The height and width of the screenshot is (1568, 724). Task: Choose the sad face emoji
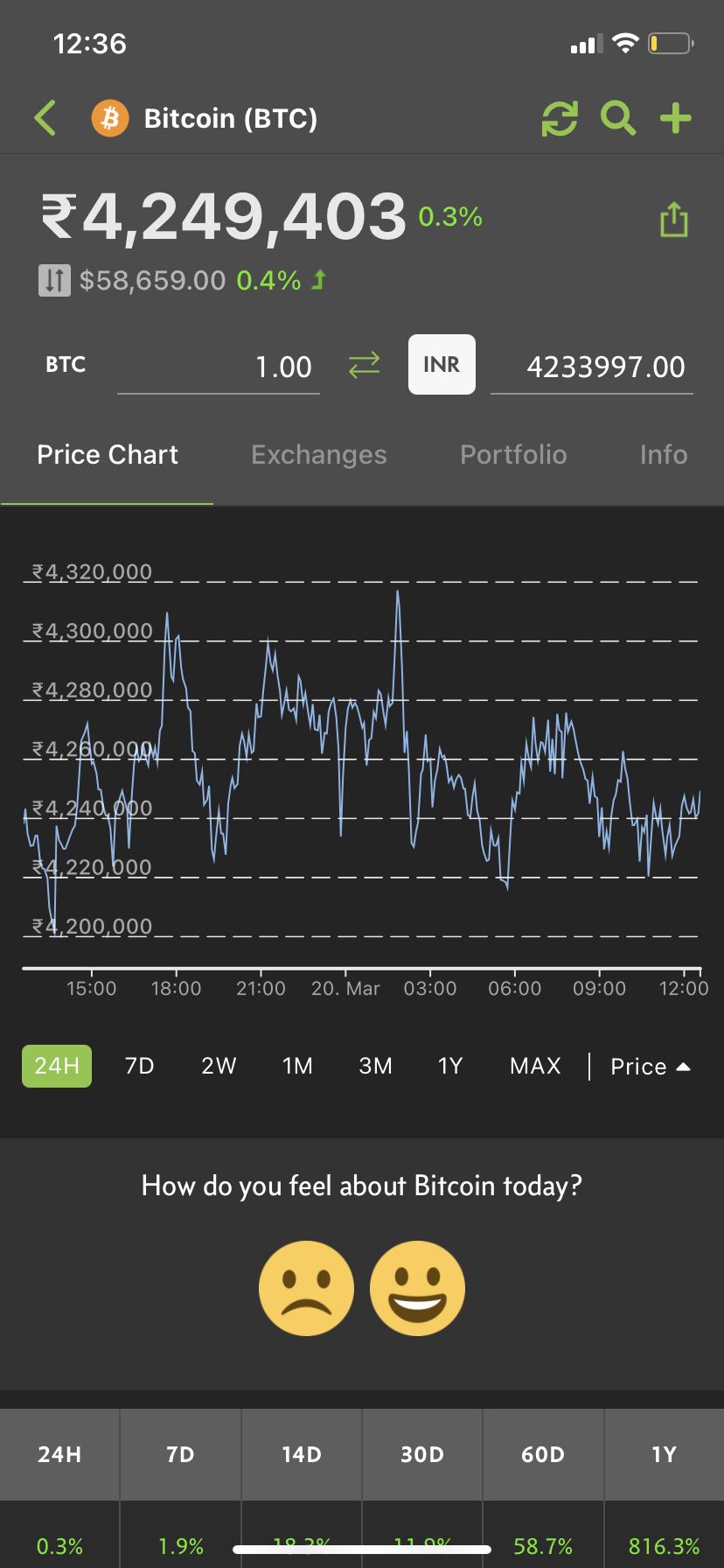(307, 1288)
